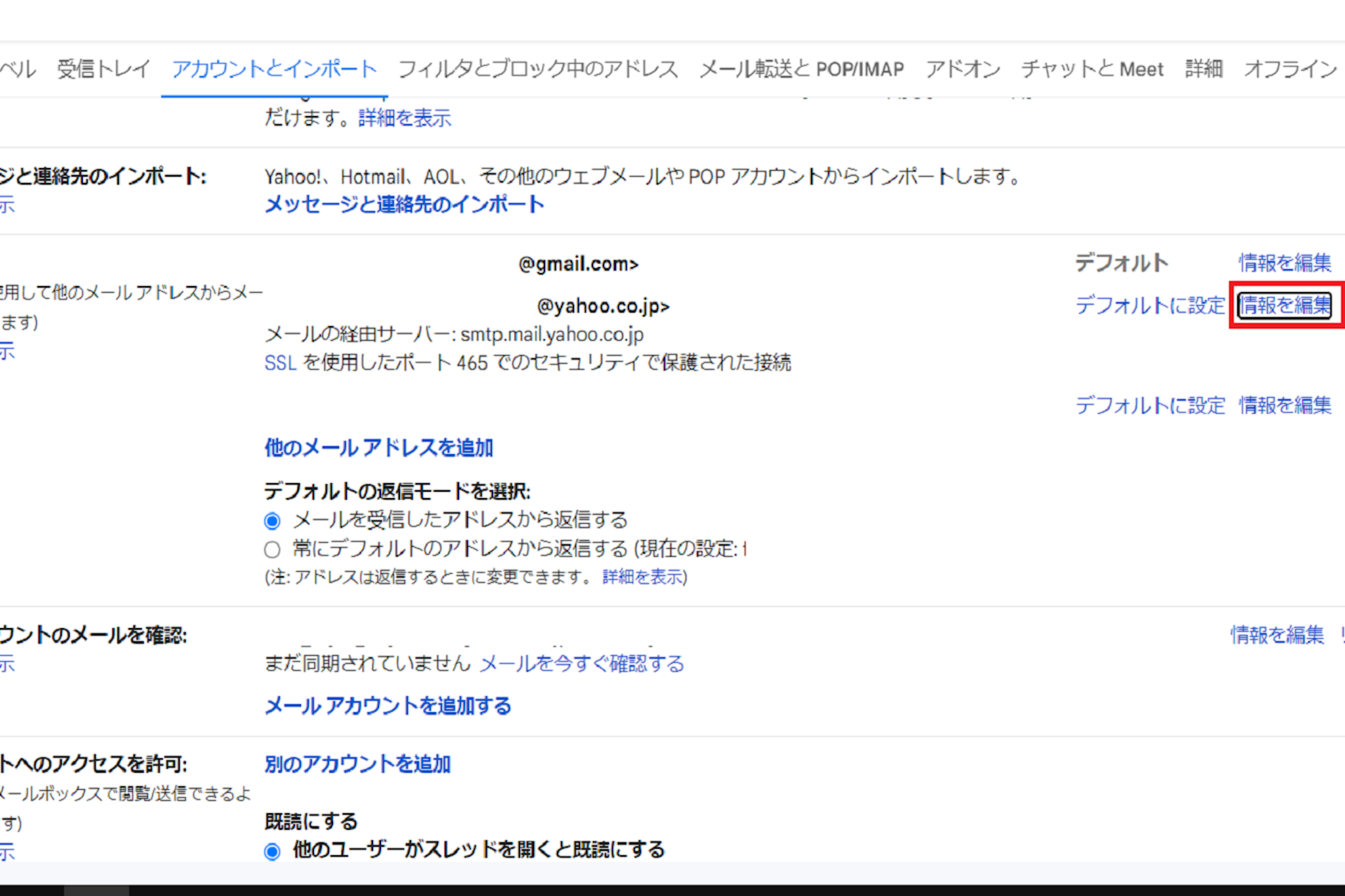Click 他のメール アドレスを追加 link

379,448
